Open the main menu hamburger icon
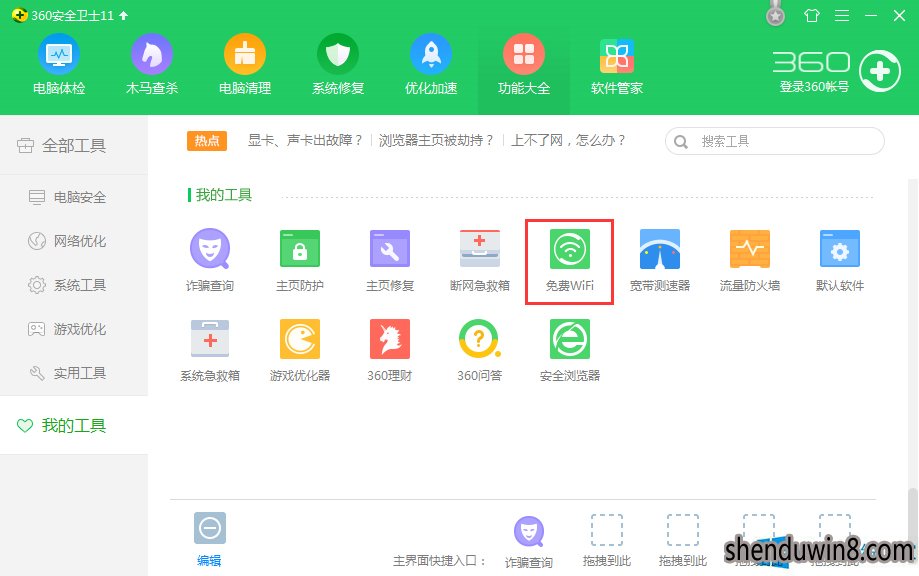Viewport: 919px width, 576px height. tap(842, 16)
